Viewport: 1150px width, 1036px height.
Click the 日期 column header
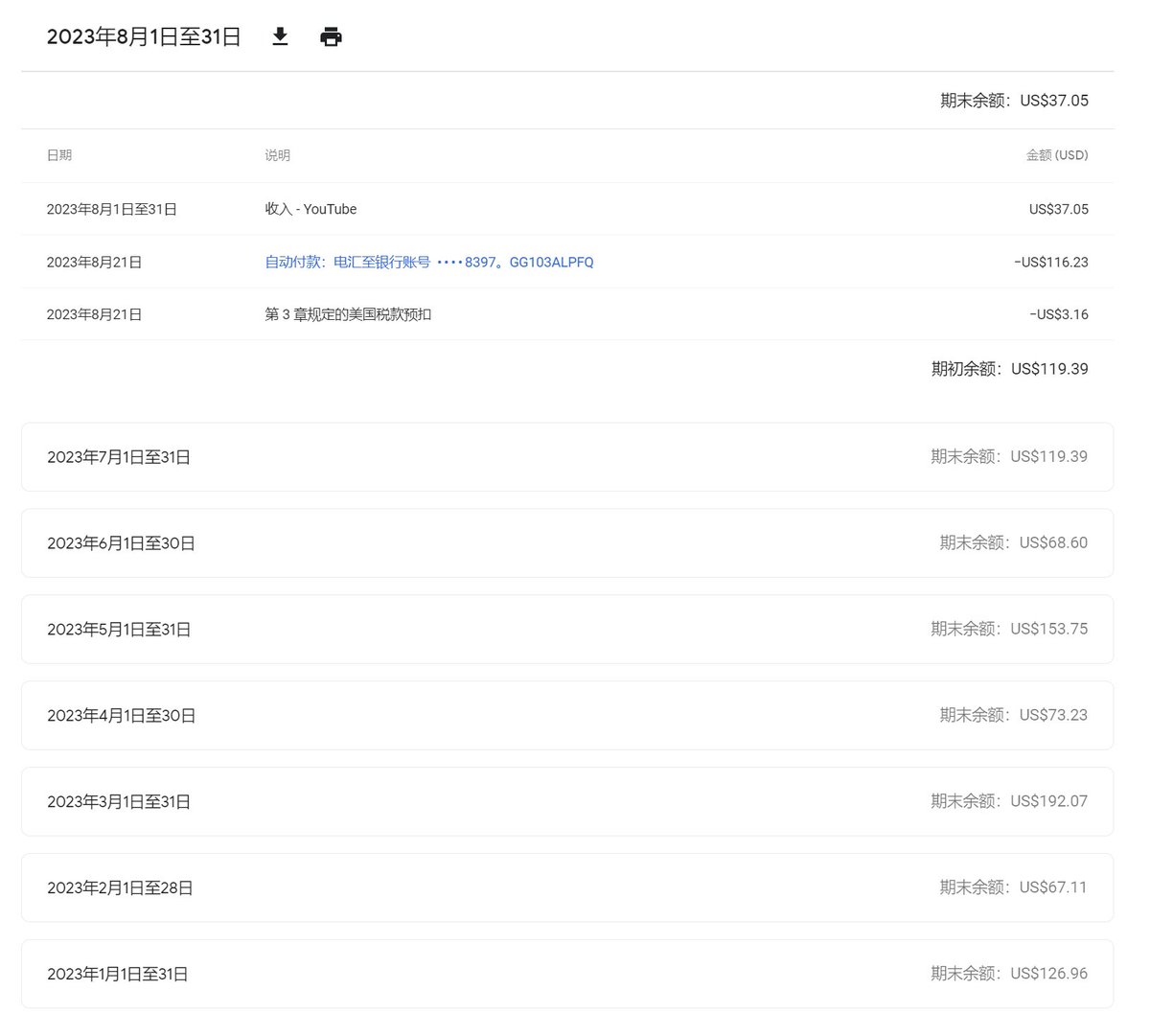(59, 155)
